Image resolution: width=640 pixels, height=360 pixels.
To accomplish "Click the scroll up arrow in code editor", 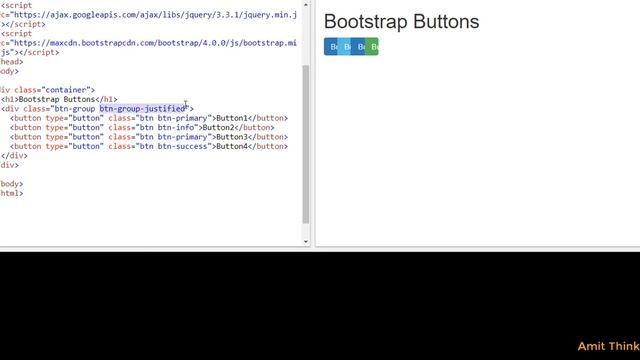I will click(306, 4).
